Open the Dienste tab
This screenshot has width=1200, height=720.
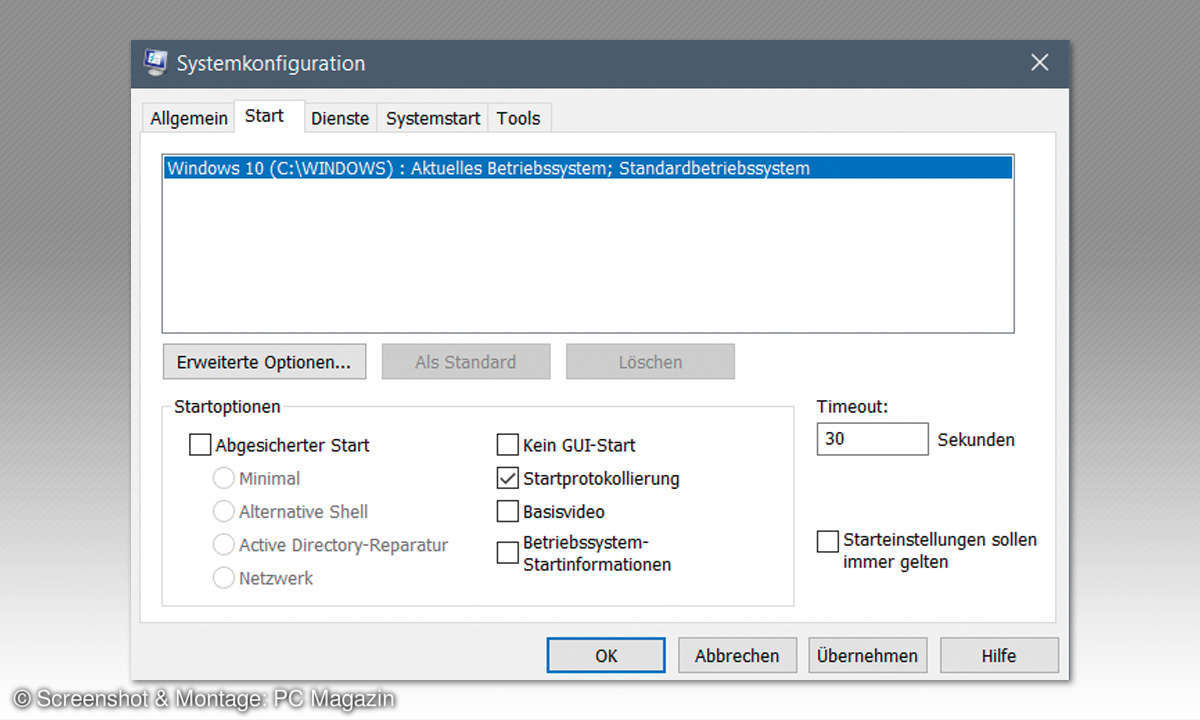(x=340, y=118)
